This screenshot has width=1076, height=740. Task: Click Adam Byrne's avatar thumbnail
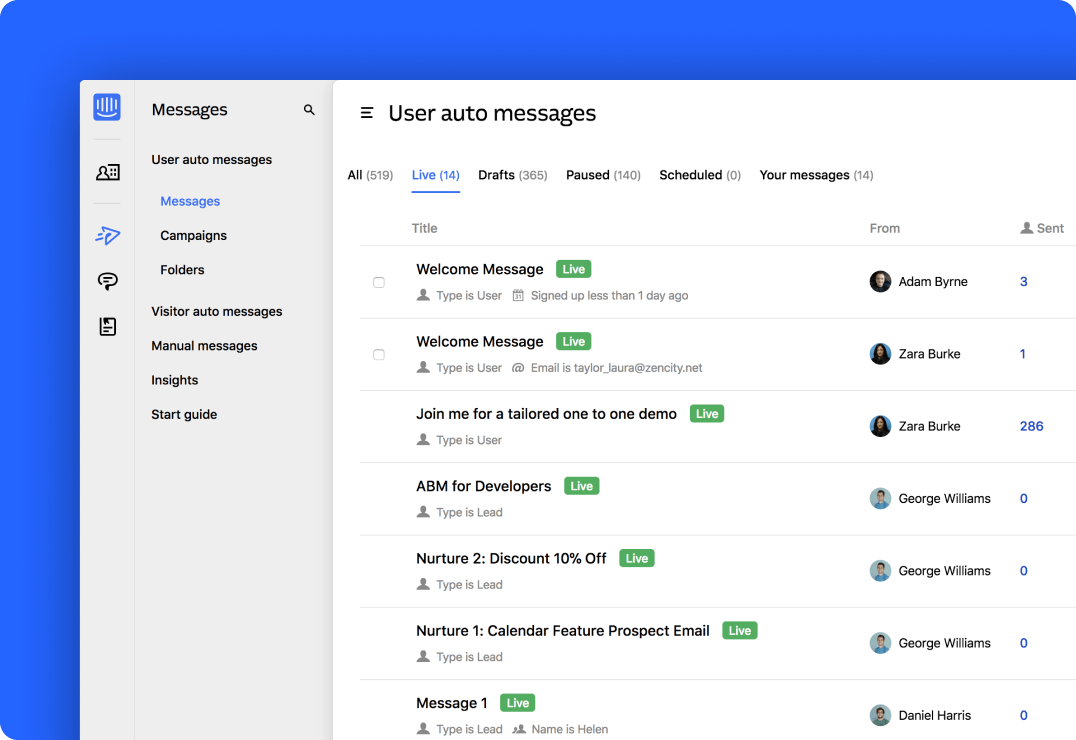coord(880,281)
